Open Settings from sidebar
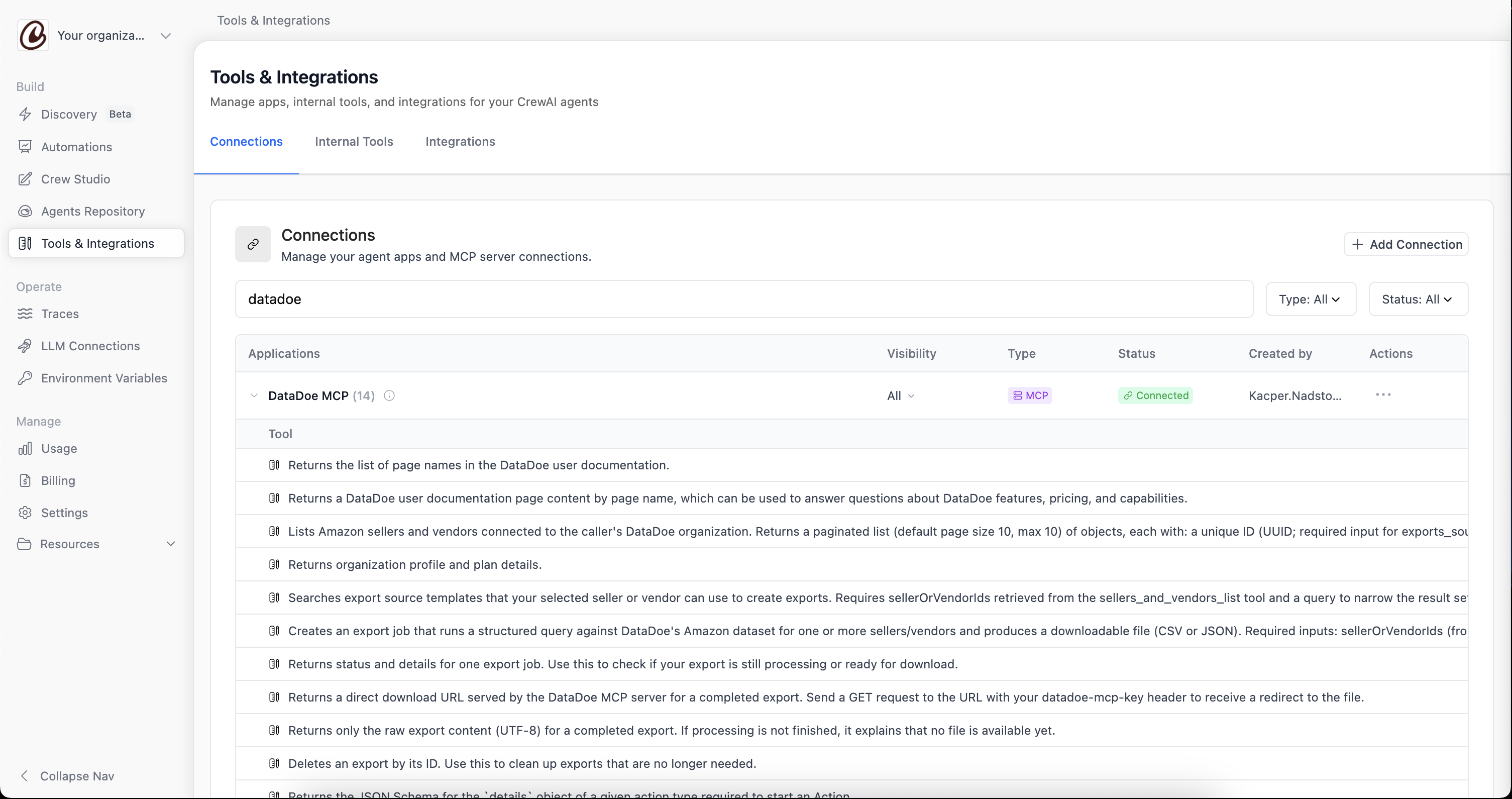The width and height of the screenshot is (1512, 799). [x=65, y=513]
